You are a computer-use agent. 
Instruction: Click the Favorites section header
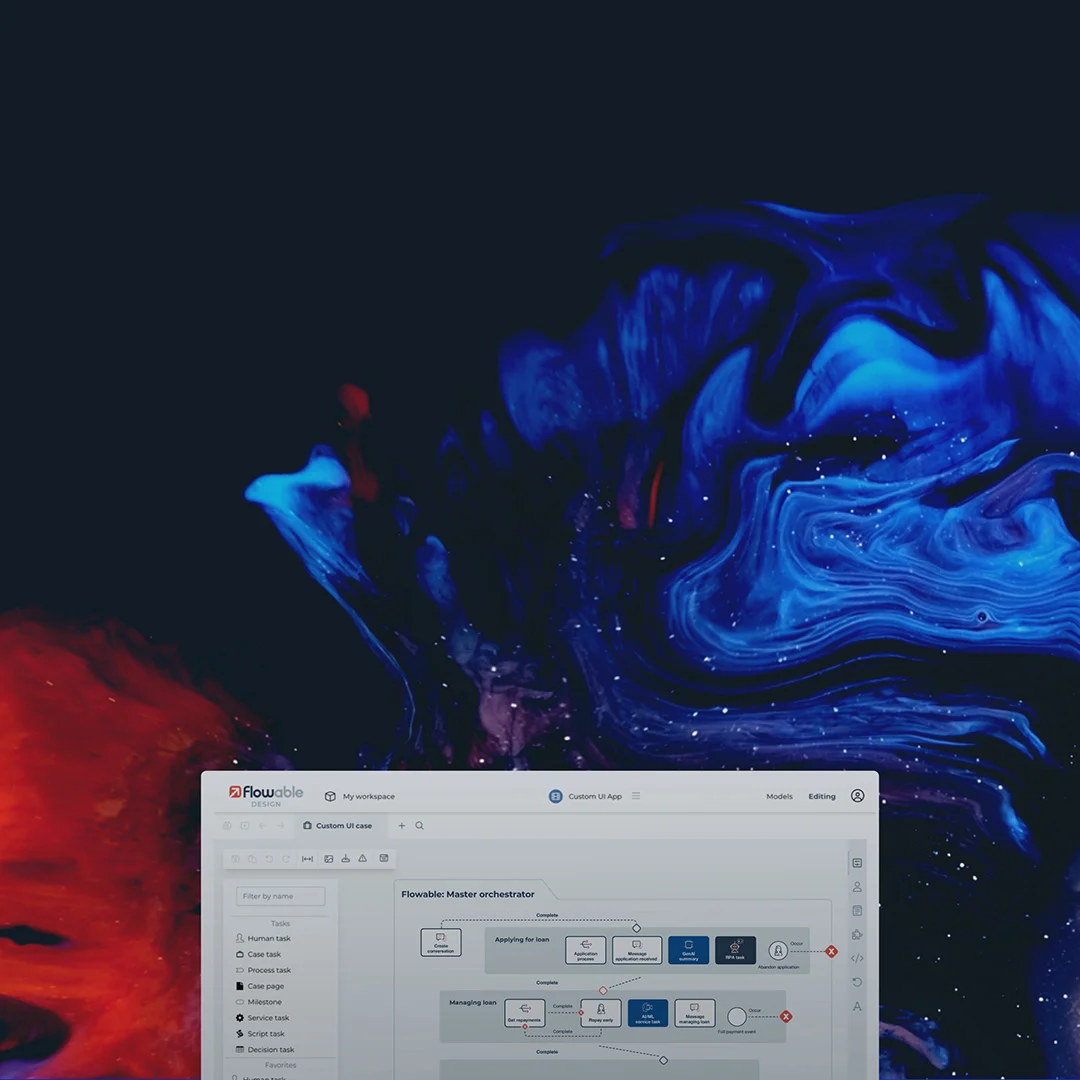point(280,1065)
